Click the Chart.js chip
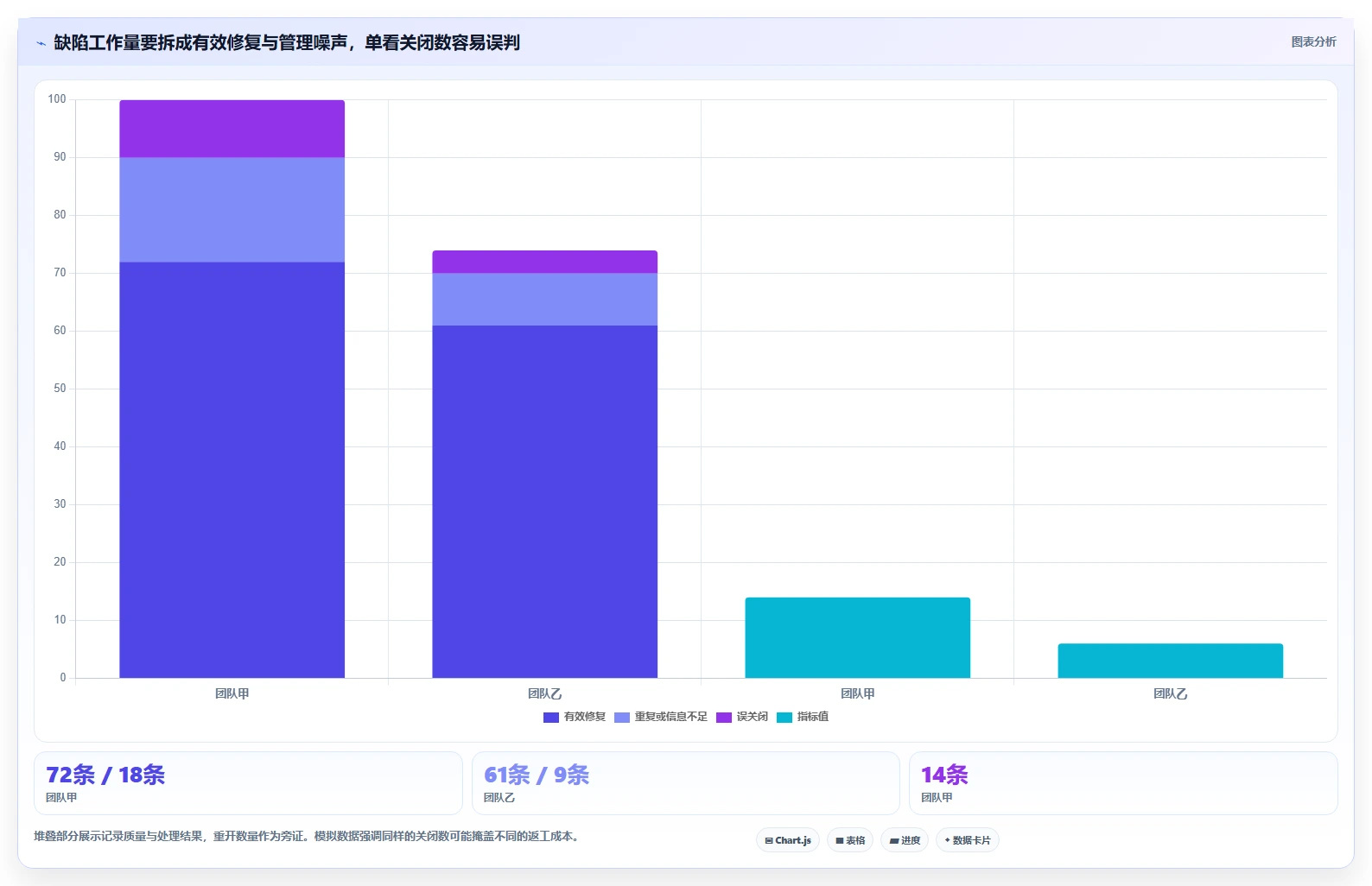Screen dimensions: 1372x886 (788, 840)
